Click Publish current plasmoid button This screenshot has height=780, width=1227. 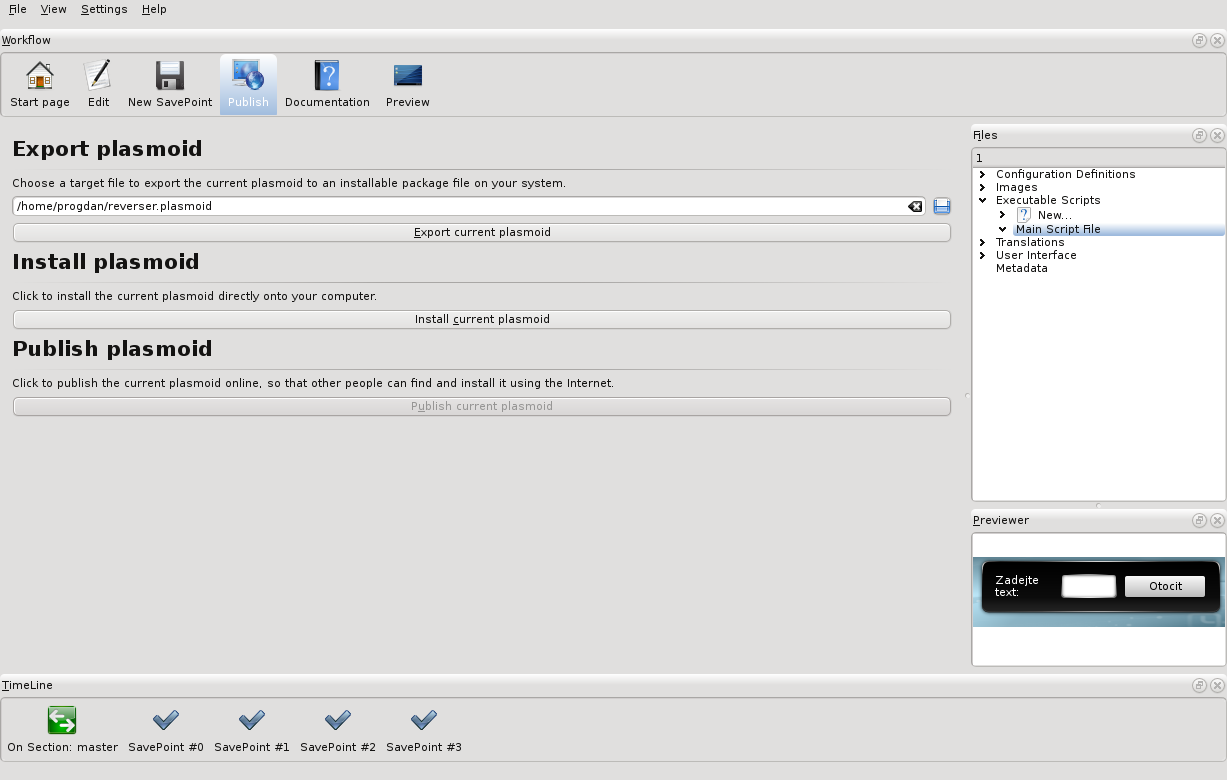point(482,406)
